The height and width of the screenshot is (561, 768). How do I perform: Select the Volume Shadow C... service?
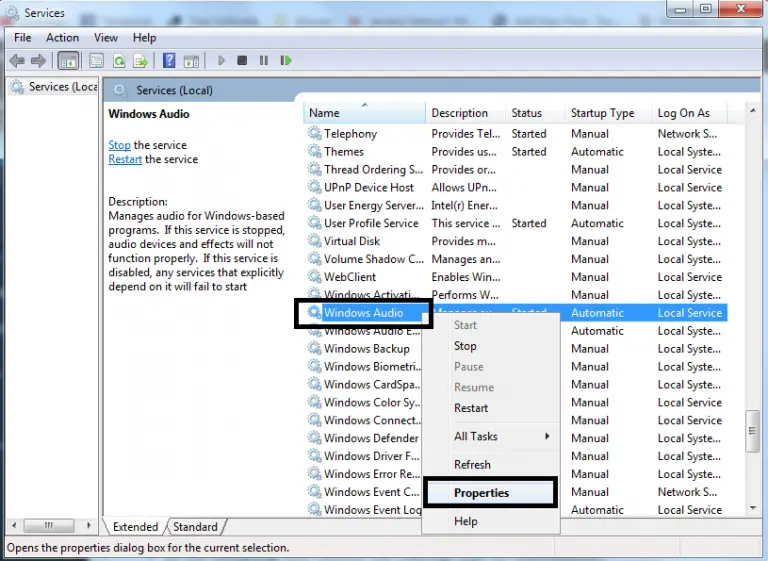[x=374, y=259]
